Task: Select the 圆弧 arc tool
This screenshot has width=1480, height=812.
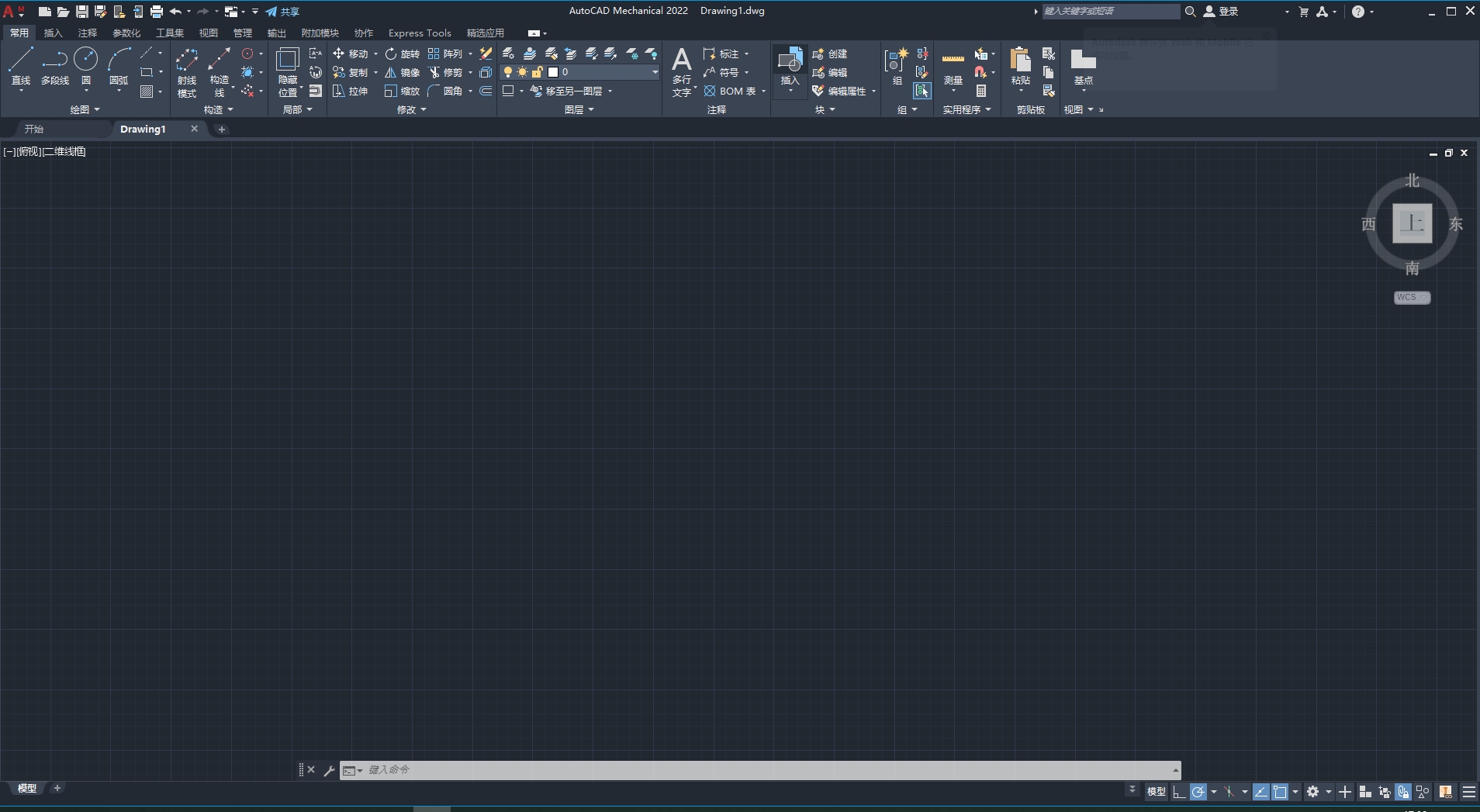Action: 119,66
